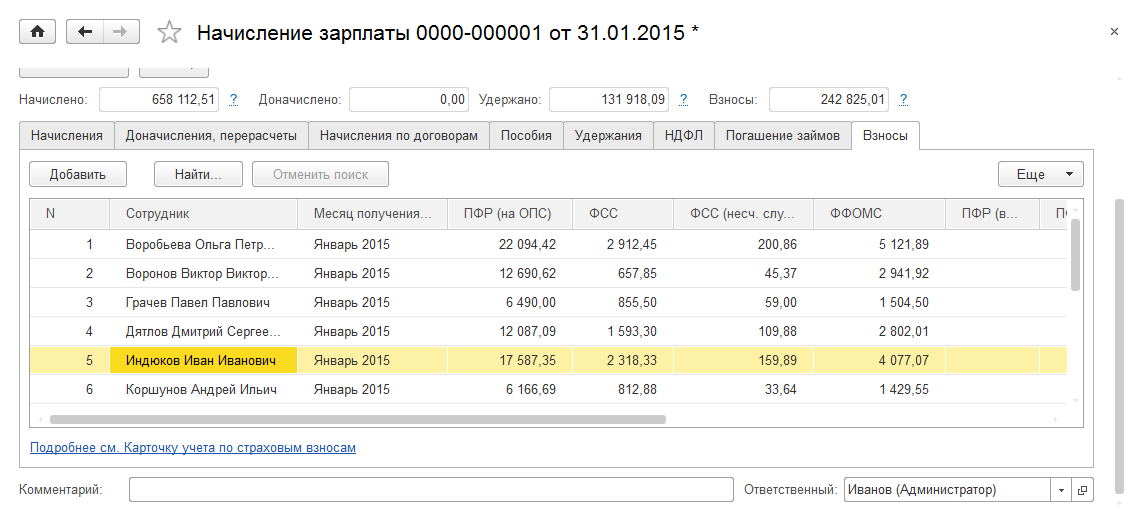Viewport: 1136px width, 516px height.
Task: Select the Удержания tab
Action: 608,136
